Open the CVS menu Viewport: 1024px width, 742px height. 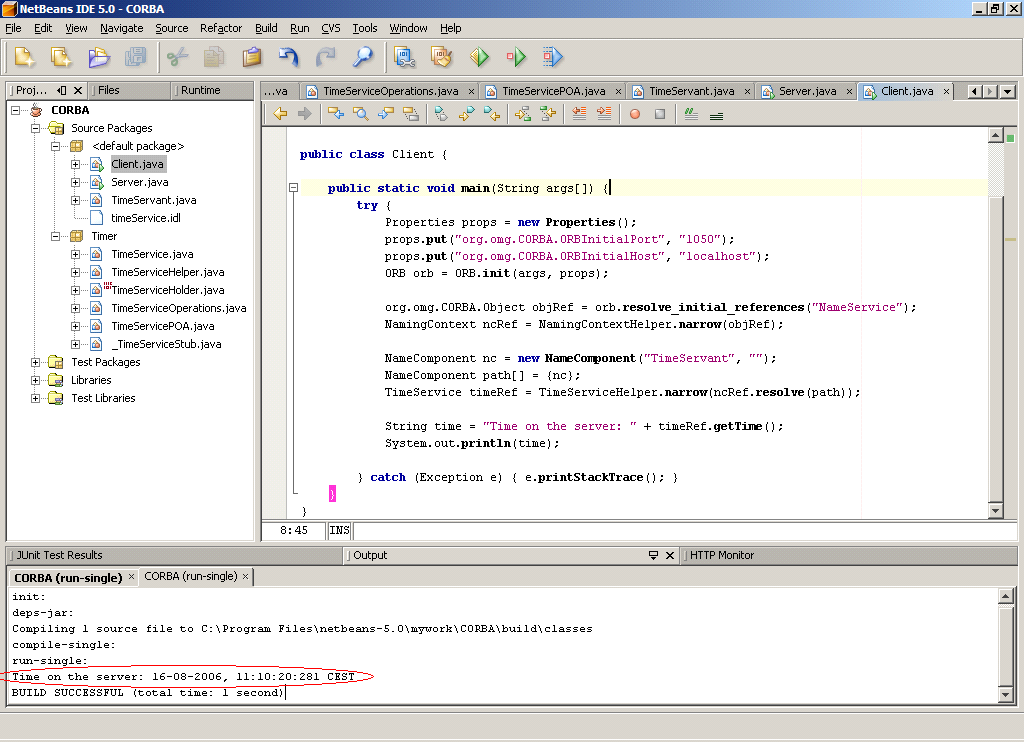[x=330, y=28]
